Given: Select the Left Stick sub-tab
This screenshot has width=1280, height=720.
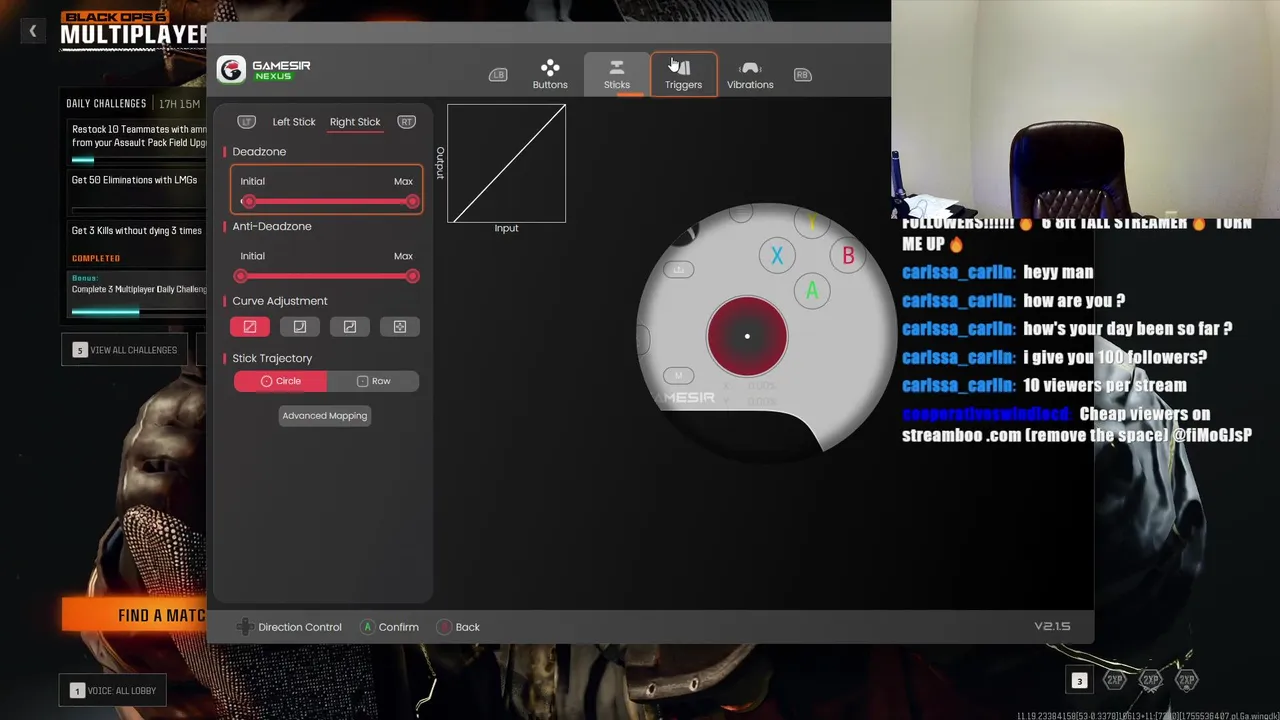Looking at the screenshot, I should click(x=294, y=122).
